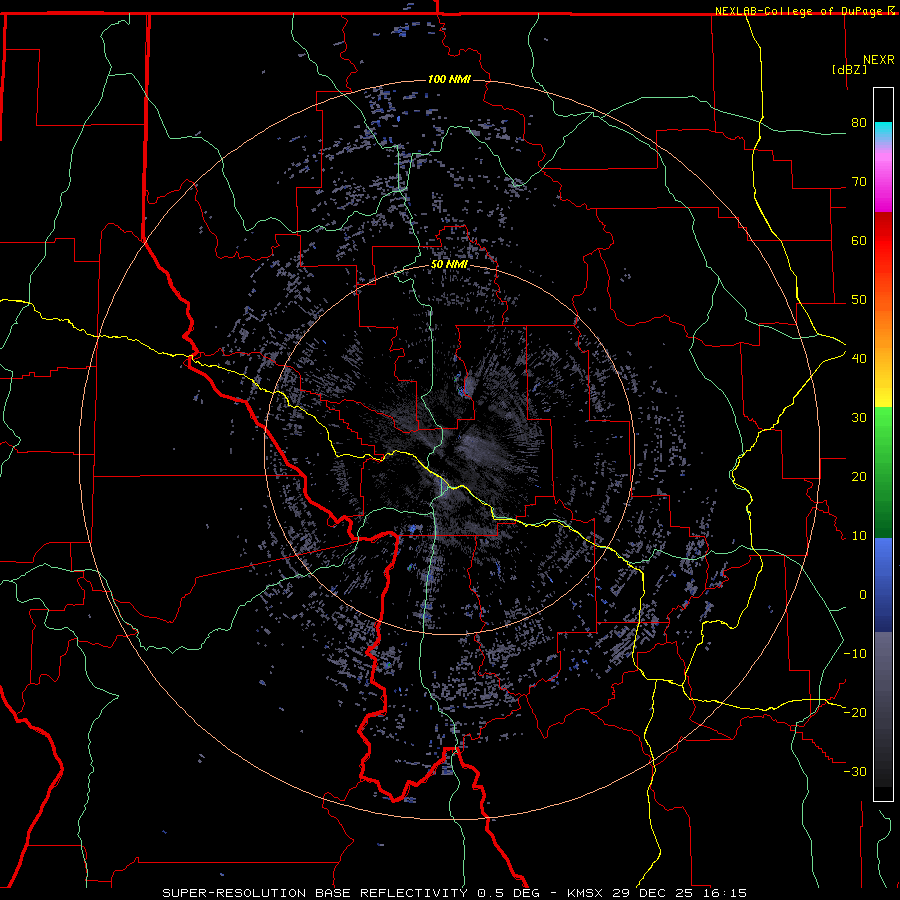Click the 0 dBZ legend value
This screenshot has width=900, height=900.
pyautogui.click(x=863, y=595)
